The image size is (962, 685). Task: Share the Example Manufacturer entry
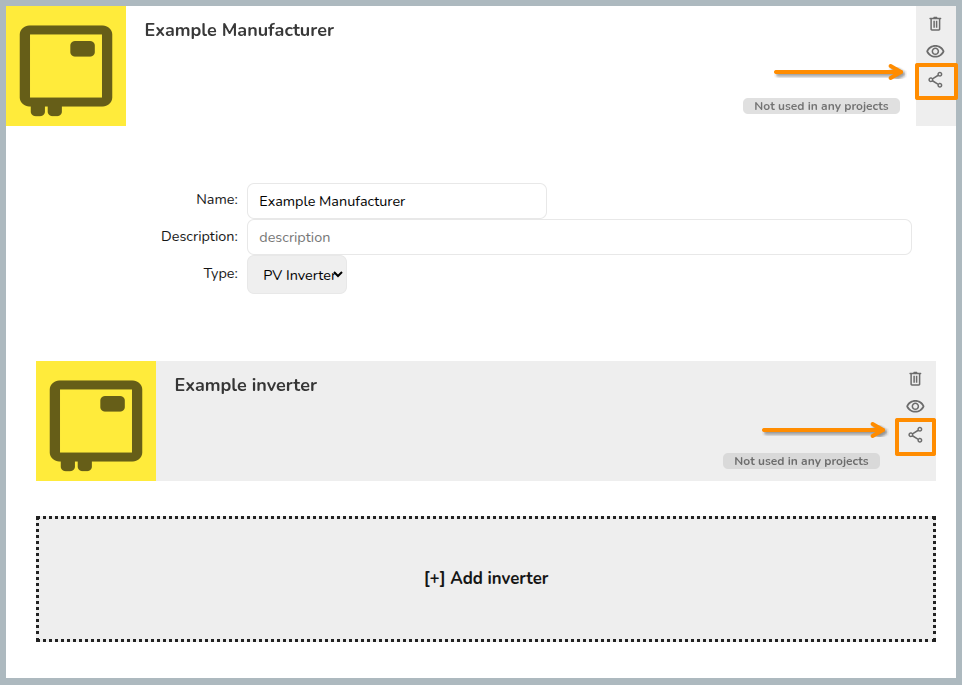click(935, 80)
